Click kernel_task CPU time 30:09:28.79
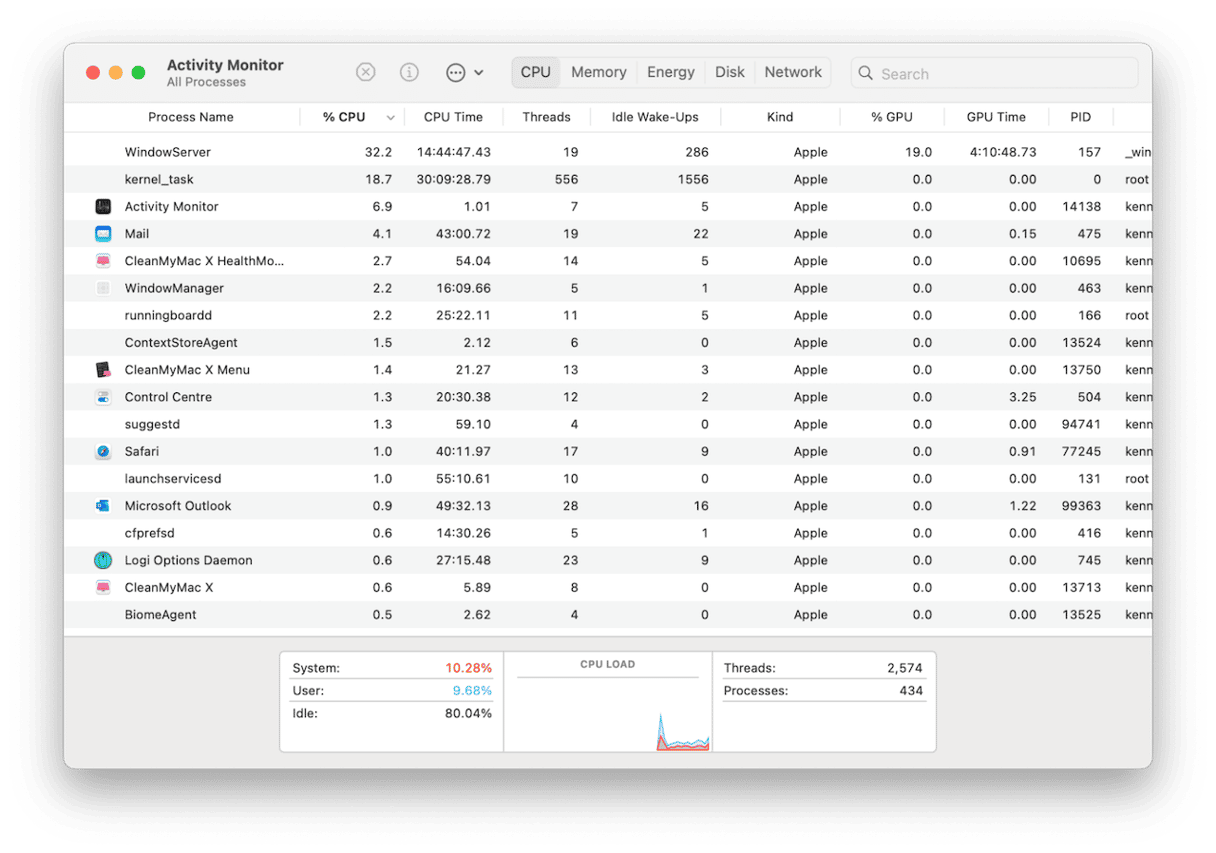 coord(454,179)
